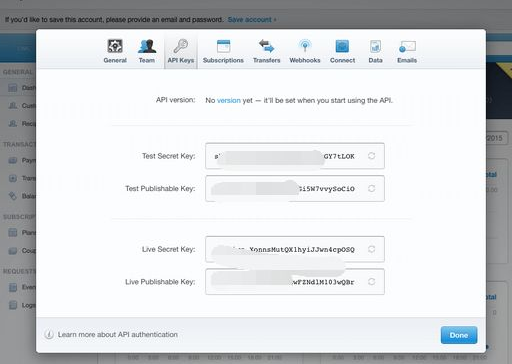Click the blue Done button
The height and width of the screenshot is (364, 512).
point(459,335)
